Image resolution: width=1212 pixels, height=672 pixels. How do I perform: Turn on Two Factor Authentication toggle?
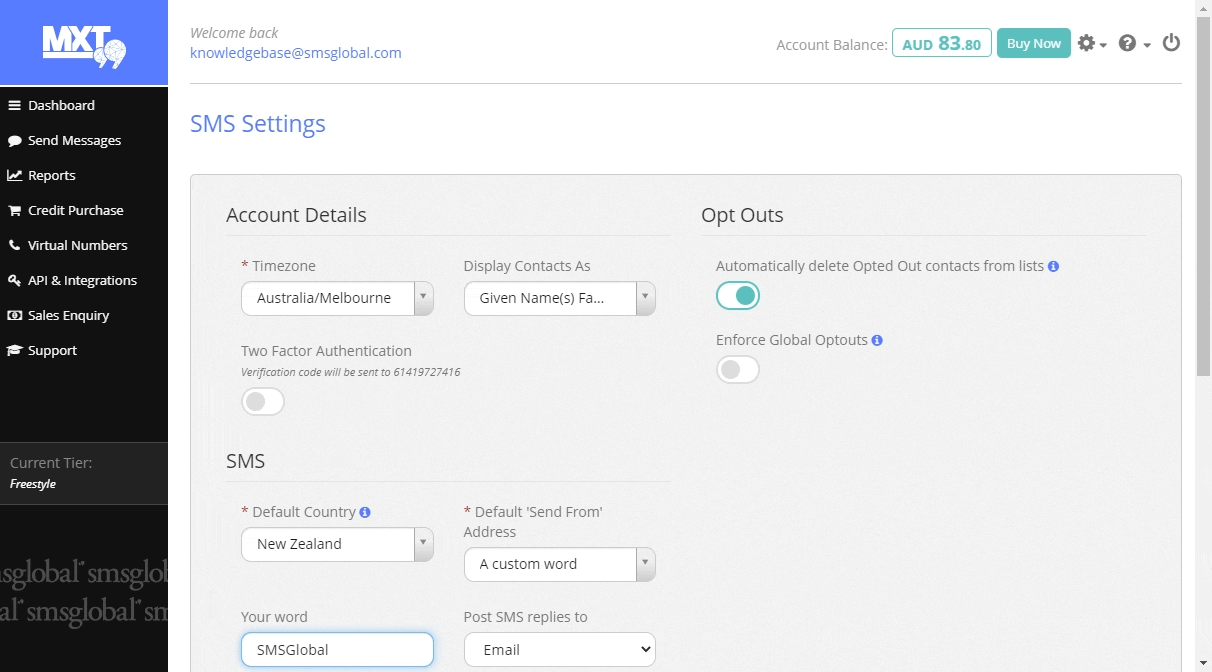click(x=263, y=402)
